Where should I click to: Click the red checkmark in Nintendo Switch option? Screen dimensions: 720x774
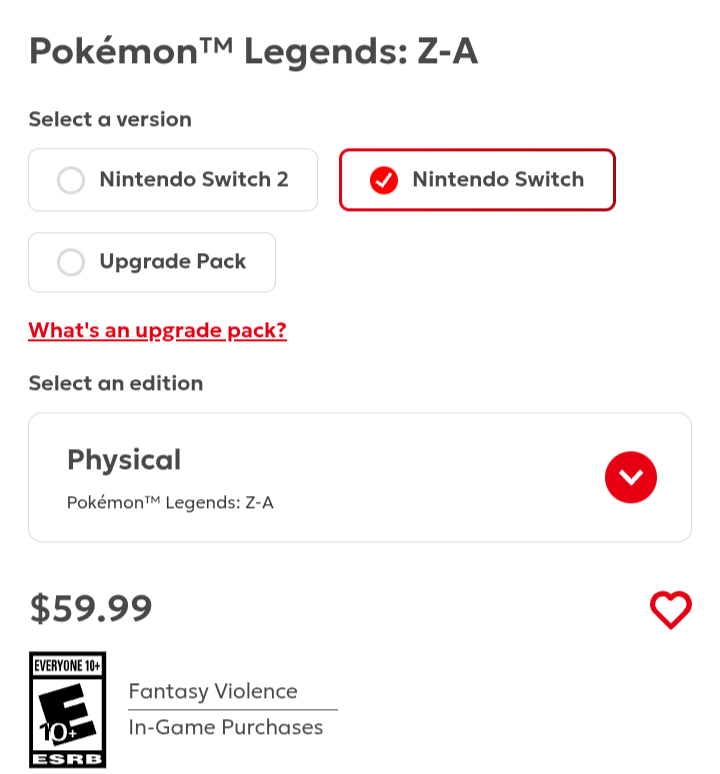click(384, 180)
